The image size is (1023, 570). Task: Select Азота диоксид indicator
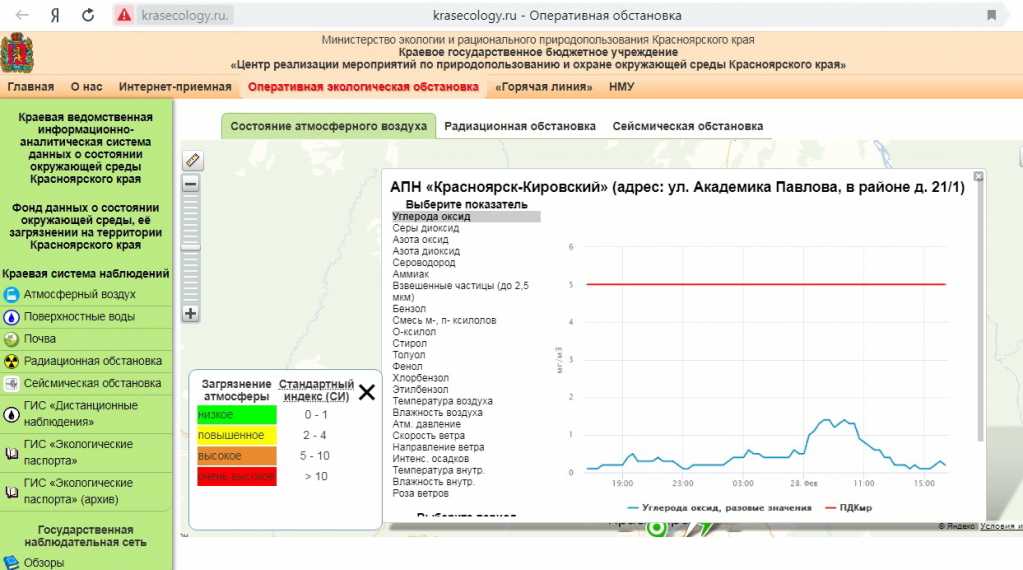[x=426, y=251]
